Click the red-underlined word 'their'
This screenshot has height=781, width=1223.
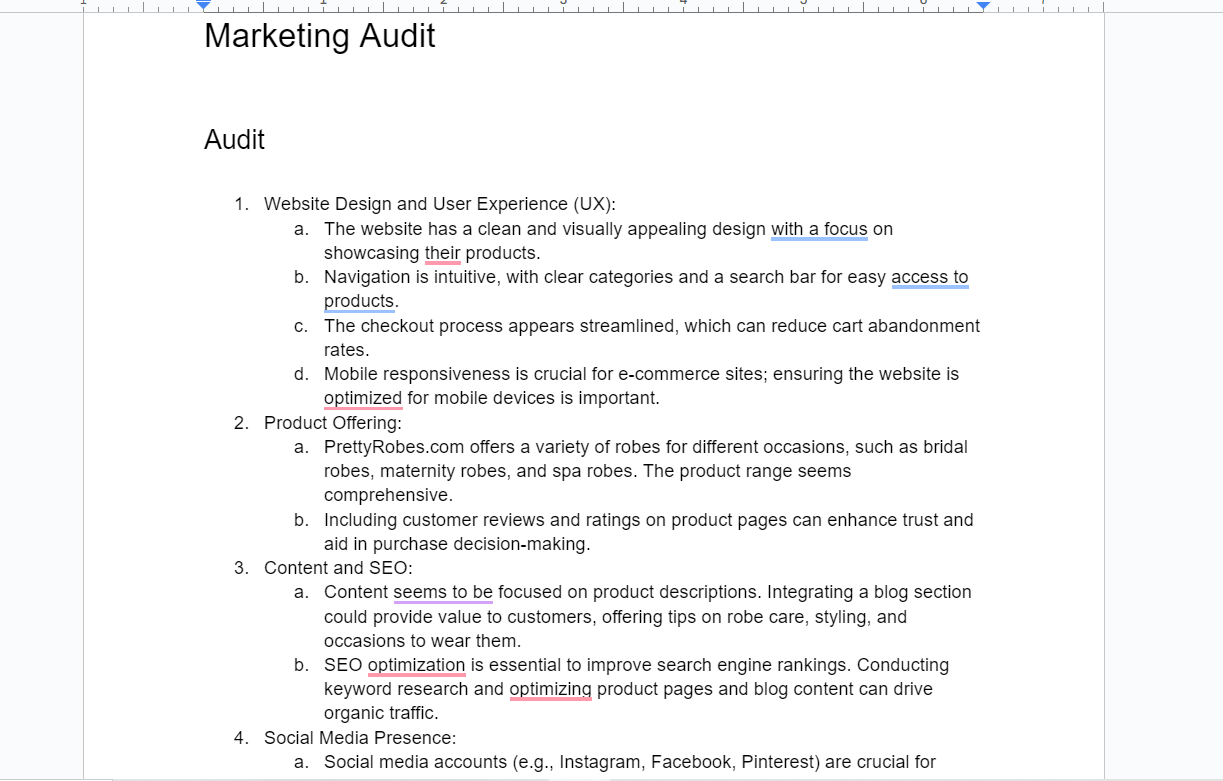[x=443, y=253]
